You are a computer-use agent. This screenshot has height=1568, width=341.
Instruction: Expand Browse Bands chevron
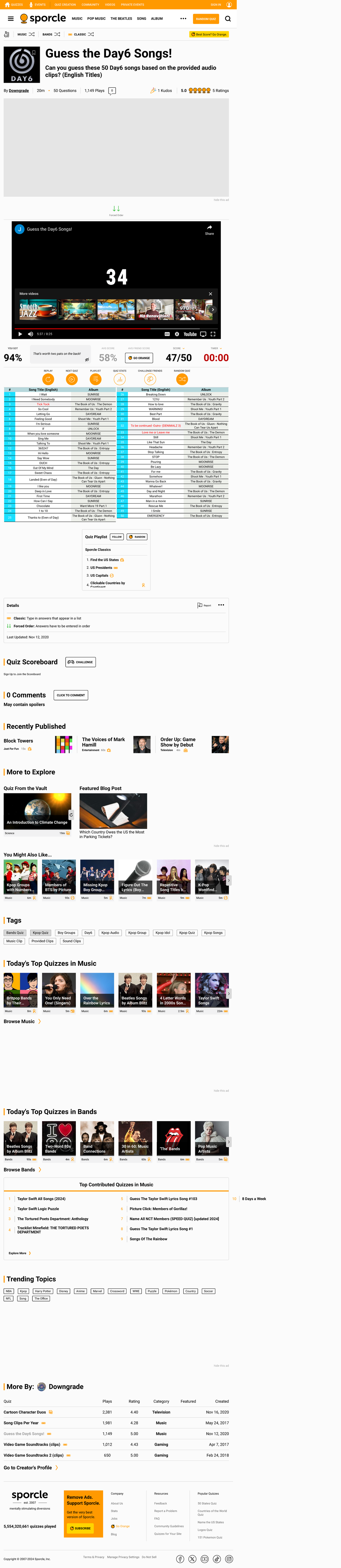pyautogui.click(x=40, y=1170)
